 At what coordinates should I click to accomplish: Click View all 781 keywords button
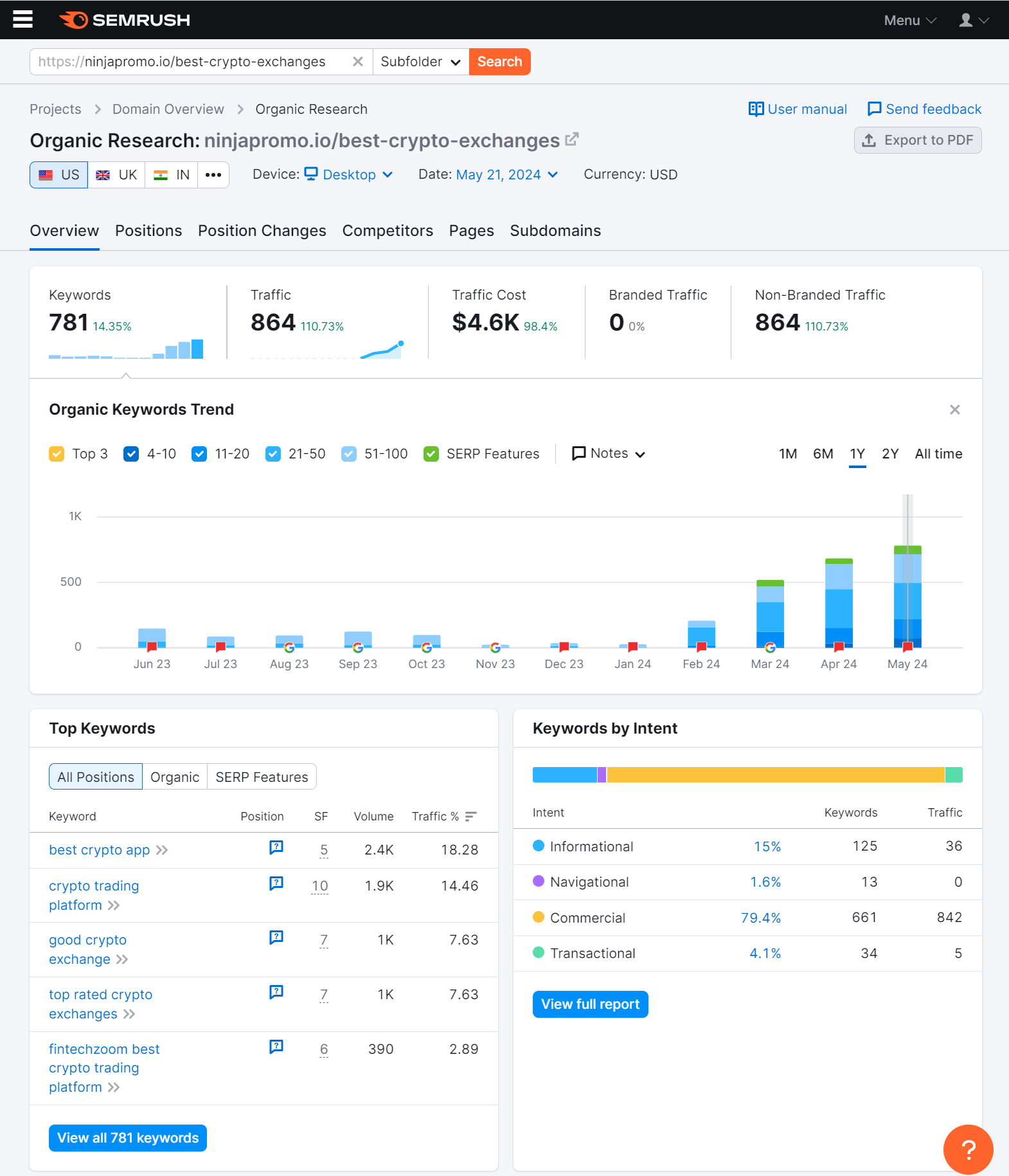coord(128,1138)
